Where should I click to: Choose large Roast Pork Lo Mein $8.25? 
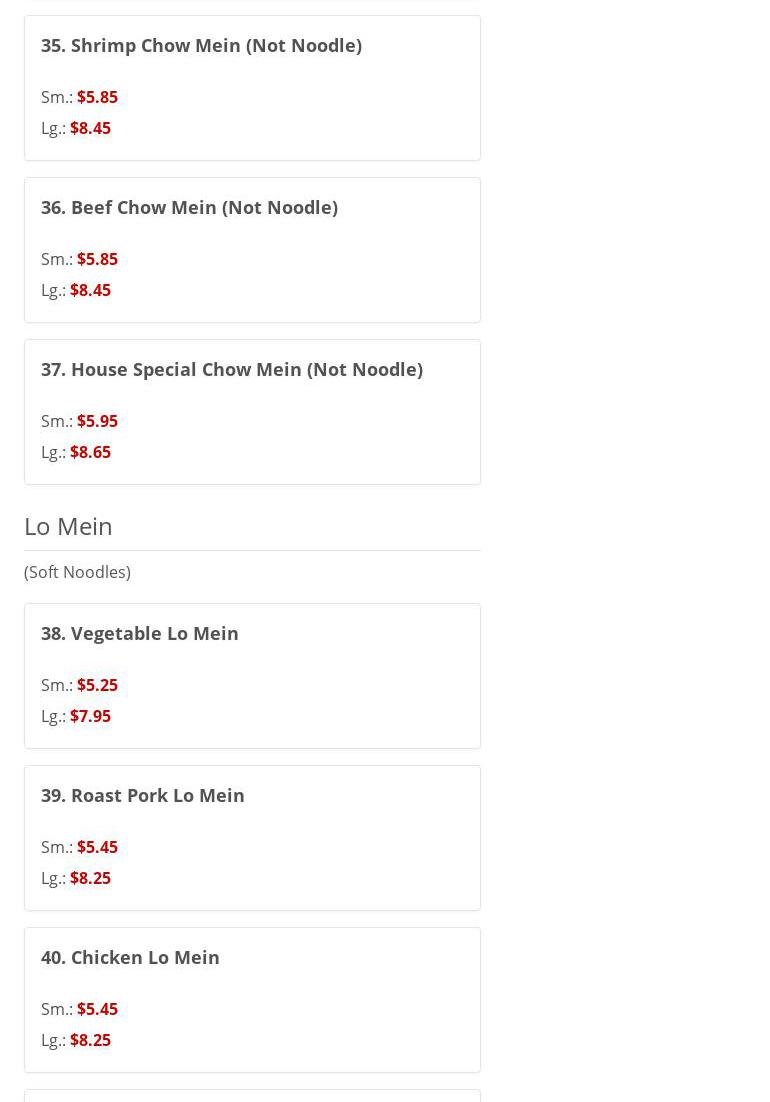coord(90,878)
